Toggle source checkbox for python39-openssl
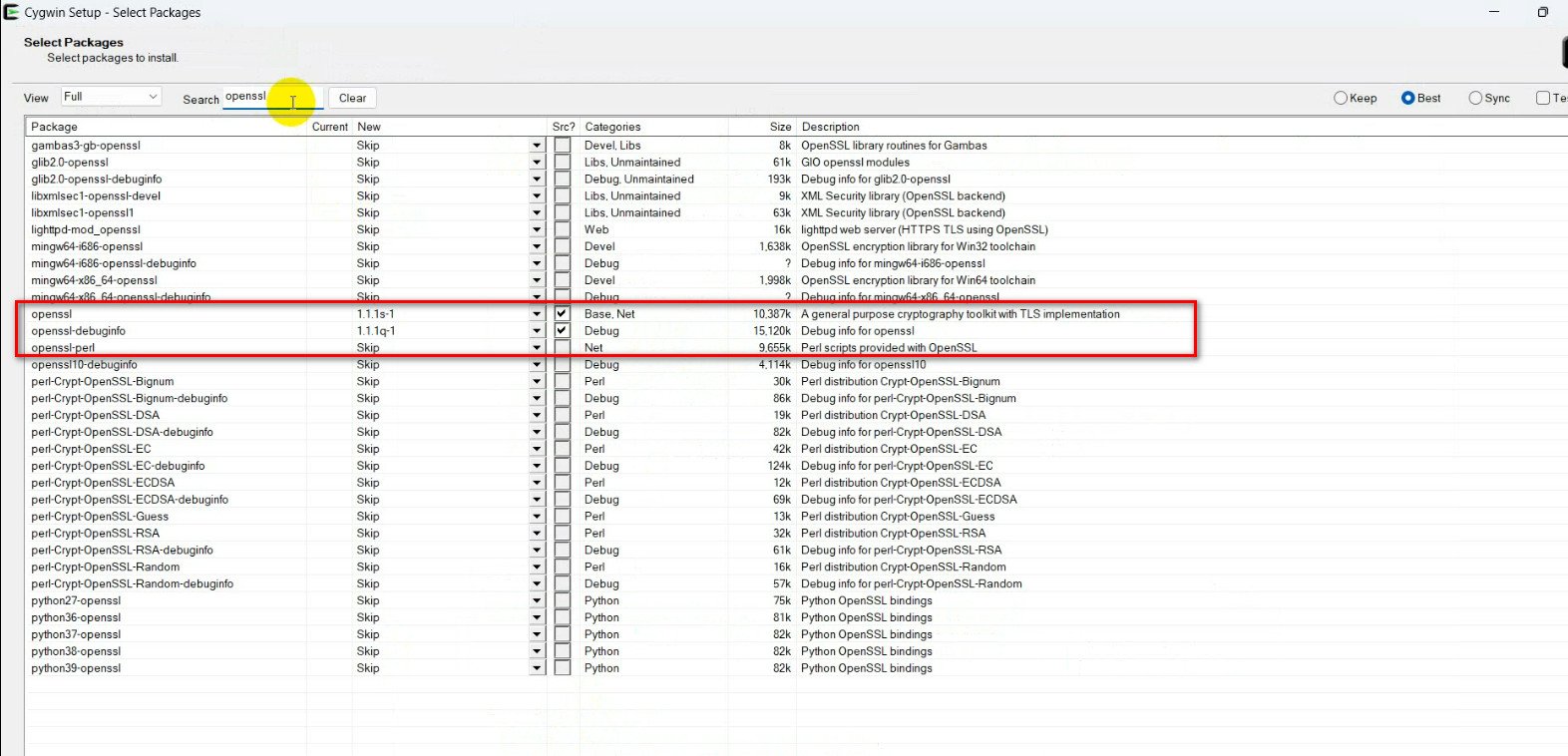The width and height of the screenshot is (1568, 756). tap(563, 668)
